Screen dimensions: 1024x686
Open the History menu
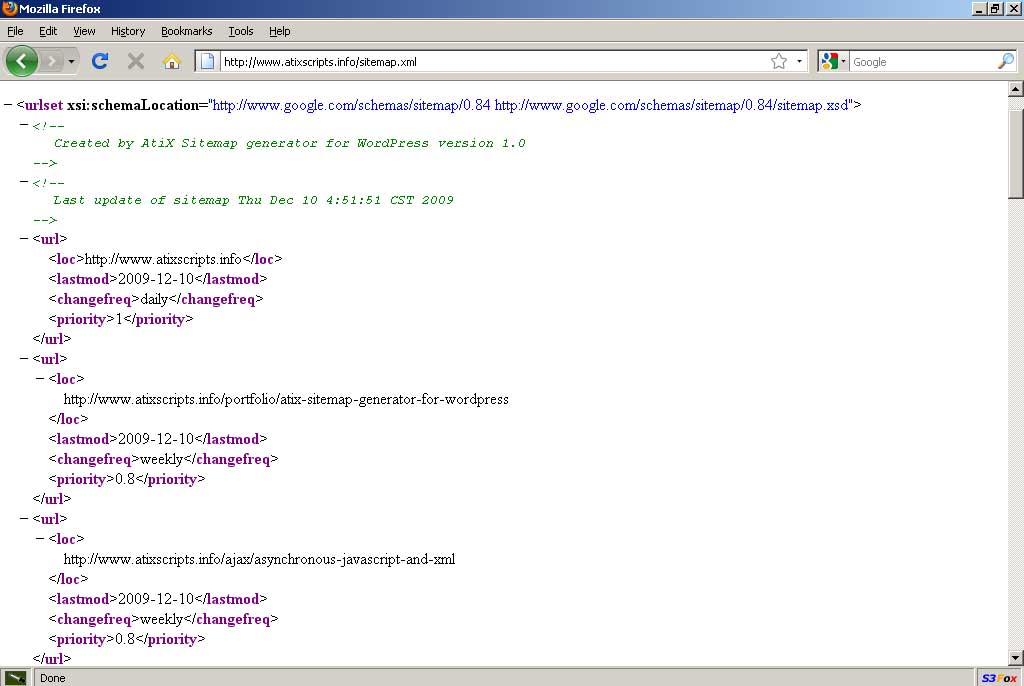coord(128,31)
